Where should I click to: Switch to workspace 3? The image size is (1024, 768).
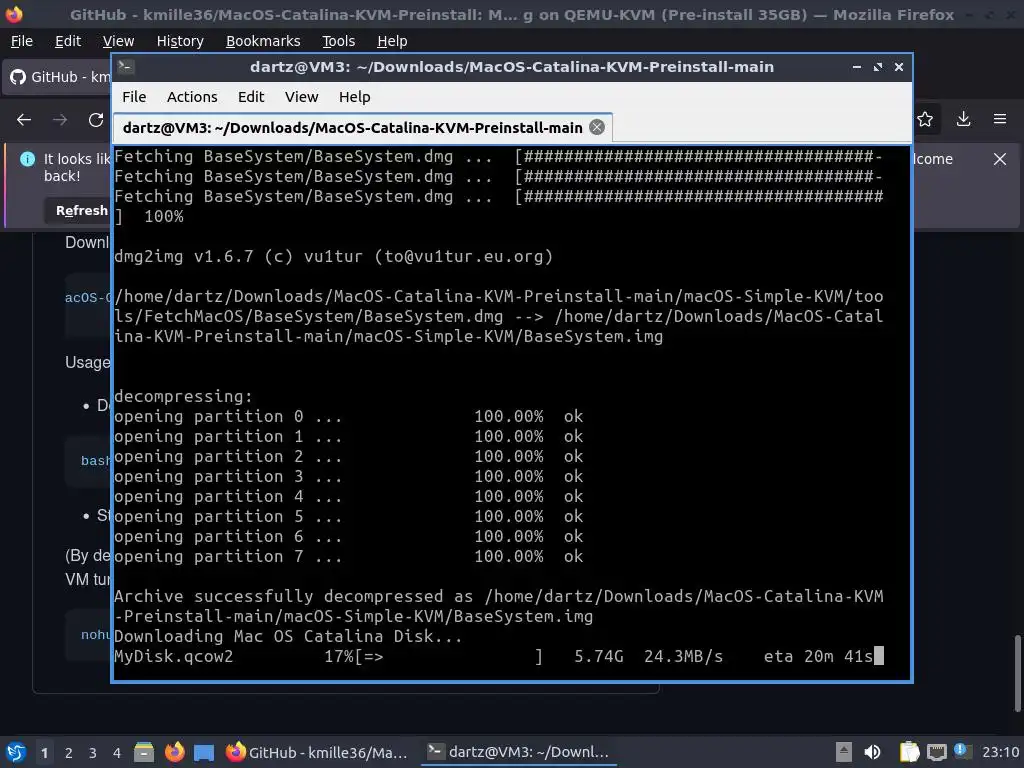pos(93,753)
